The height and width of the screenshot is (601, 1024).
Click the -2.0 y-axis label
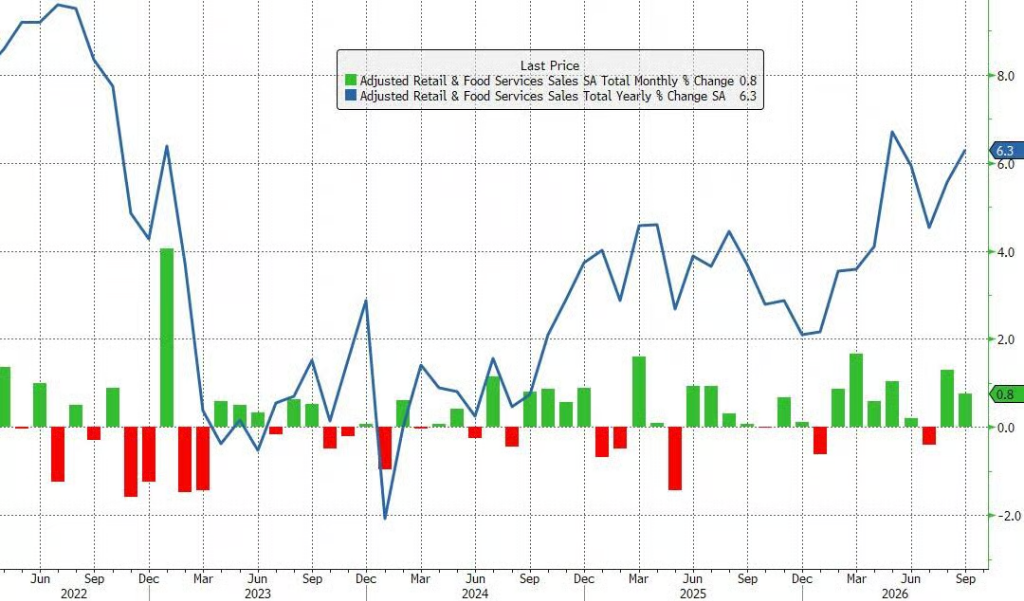(x=1004, y=516)
